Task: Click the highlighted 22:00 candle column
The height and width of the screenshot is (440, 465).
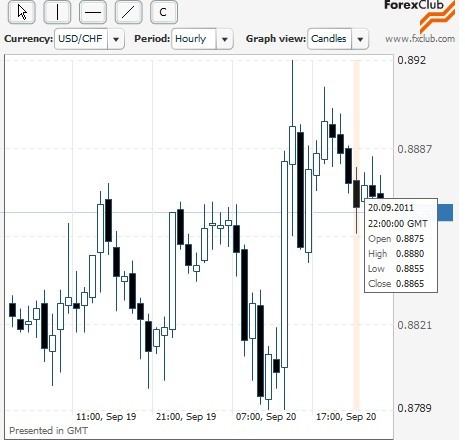Action: pyautogui.click(x=357, y=233)
